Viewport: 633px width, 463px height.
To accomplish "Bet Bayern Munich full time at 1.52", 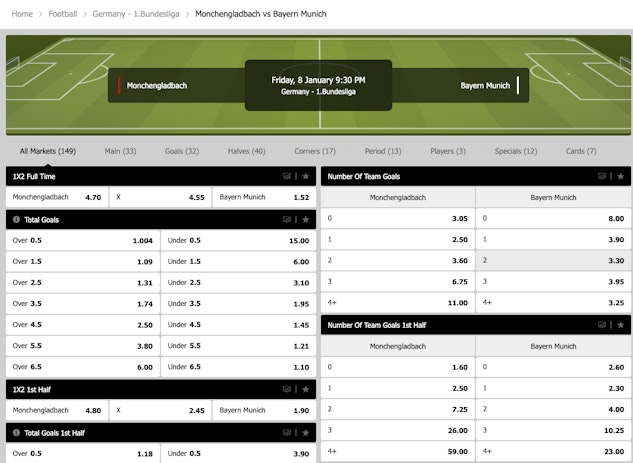I will [x=264, y=197].
